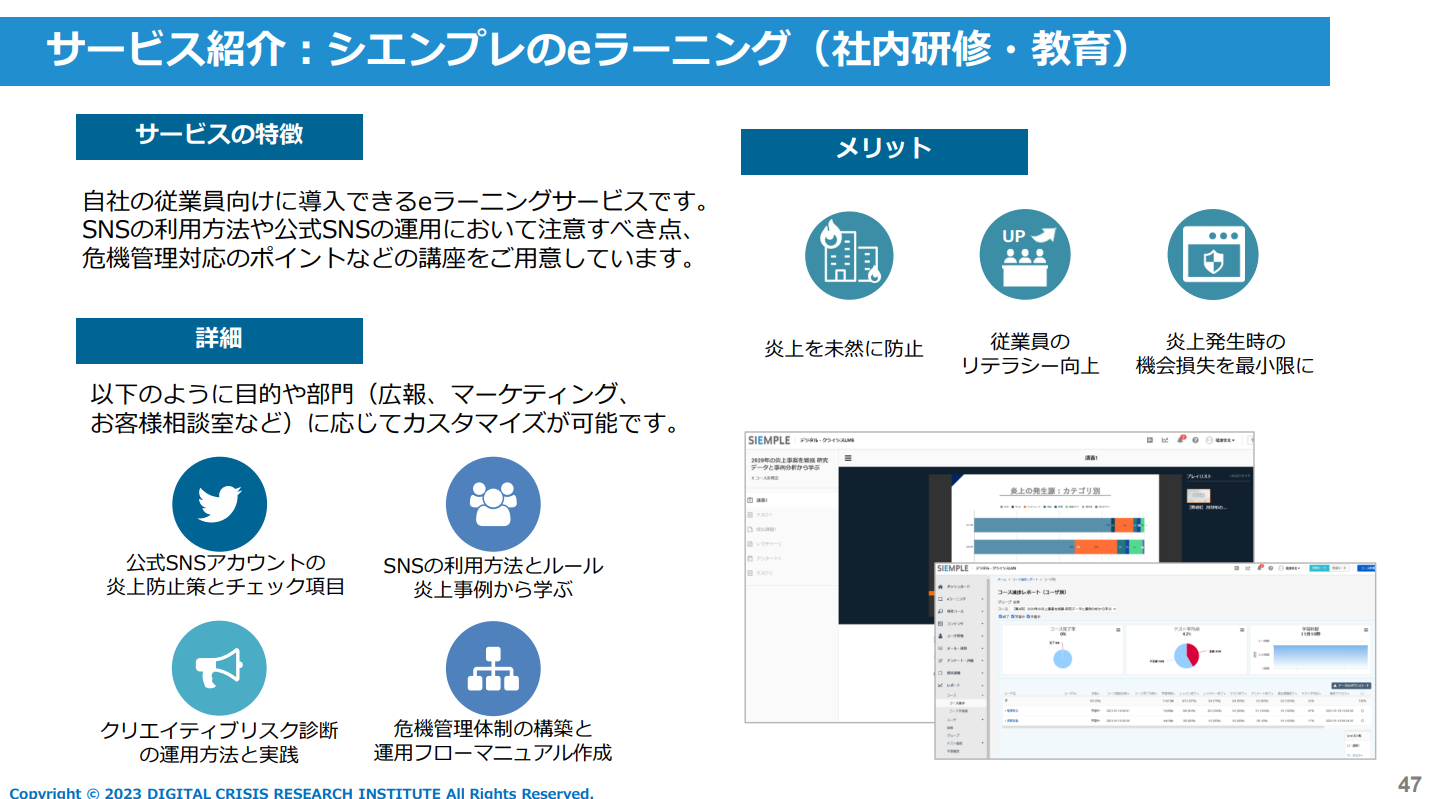Click the Twitter bird icon

tap(219, 503)
